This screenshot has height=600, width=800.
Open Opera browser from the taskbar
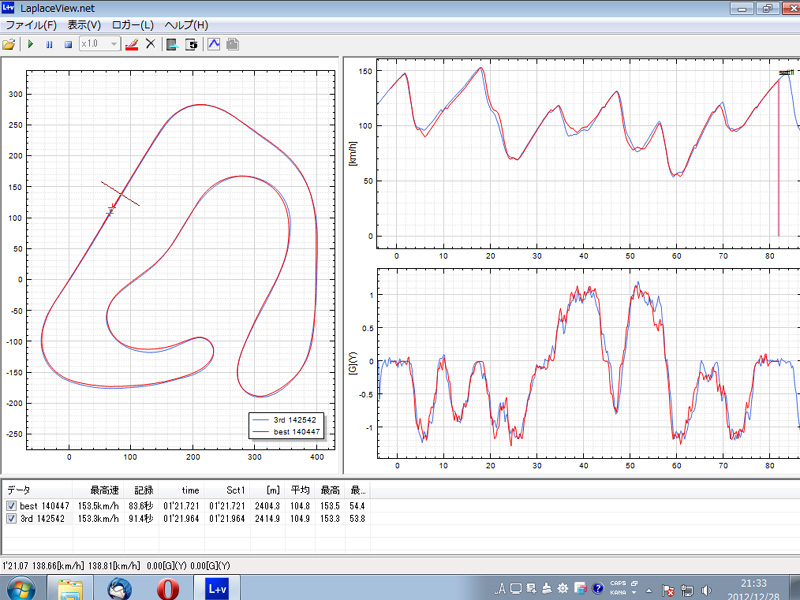coord(168,589)
